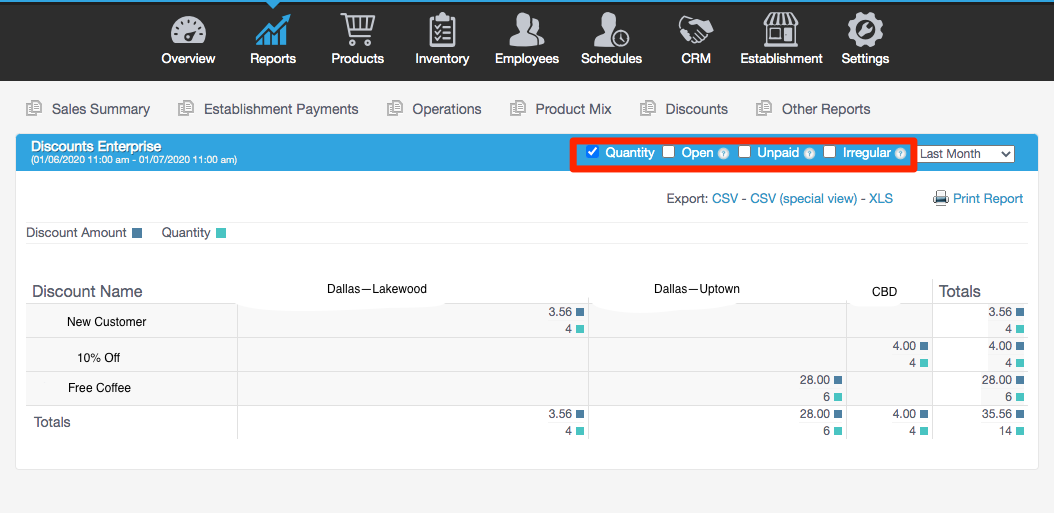Screen dimensions: 1054x513
Task: Click the Dallas—Lakewood column header
Action: pos(377,289)
